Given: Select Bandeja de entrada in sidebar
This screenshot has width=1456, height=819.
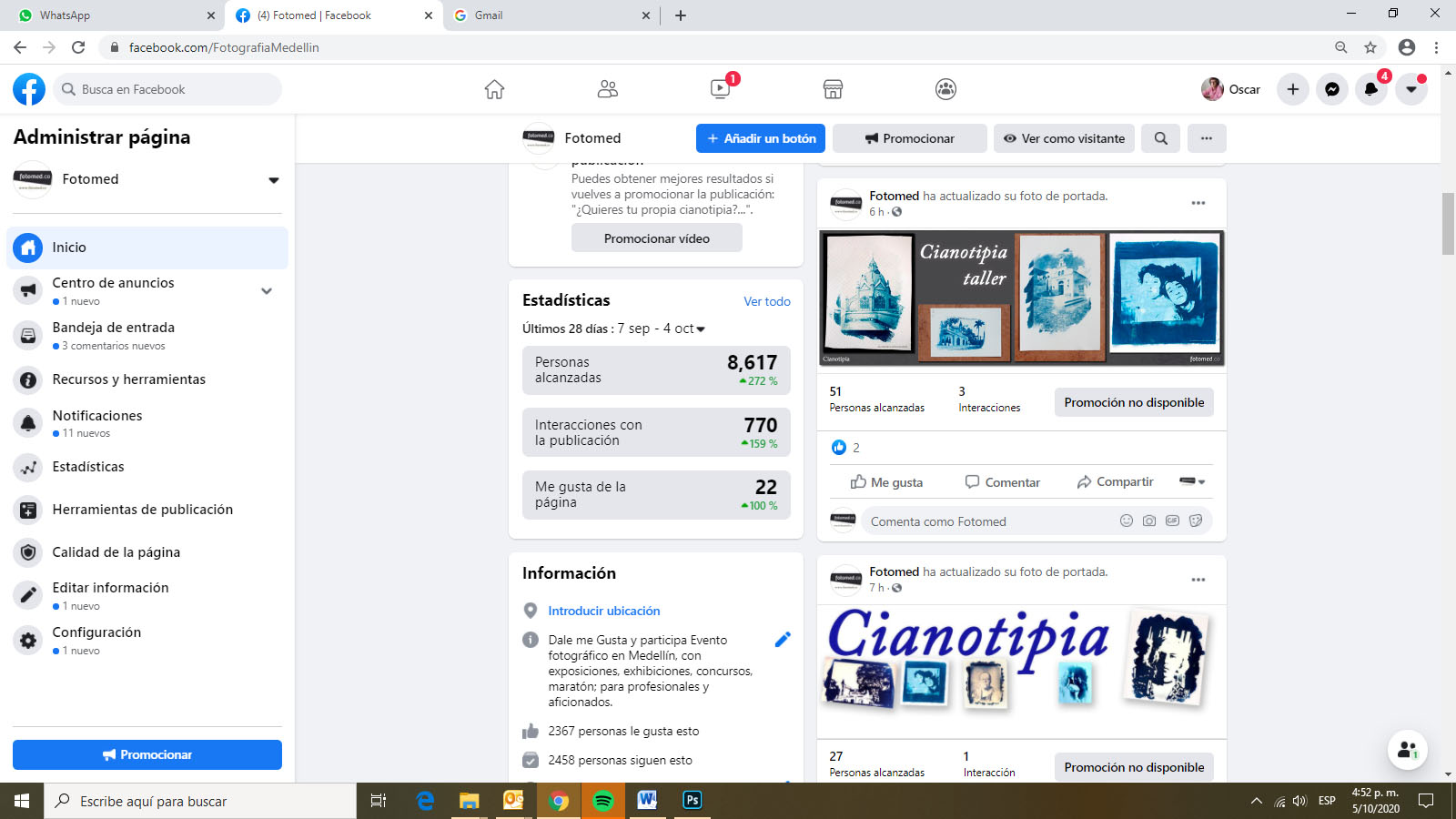Looking at the screenshot, I should pos(114,328).
